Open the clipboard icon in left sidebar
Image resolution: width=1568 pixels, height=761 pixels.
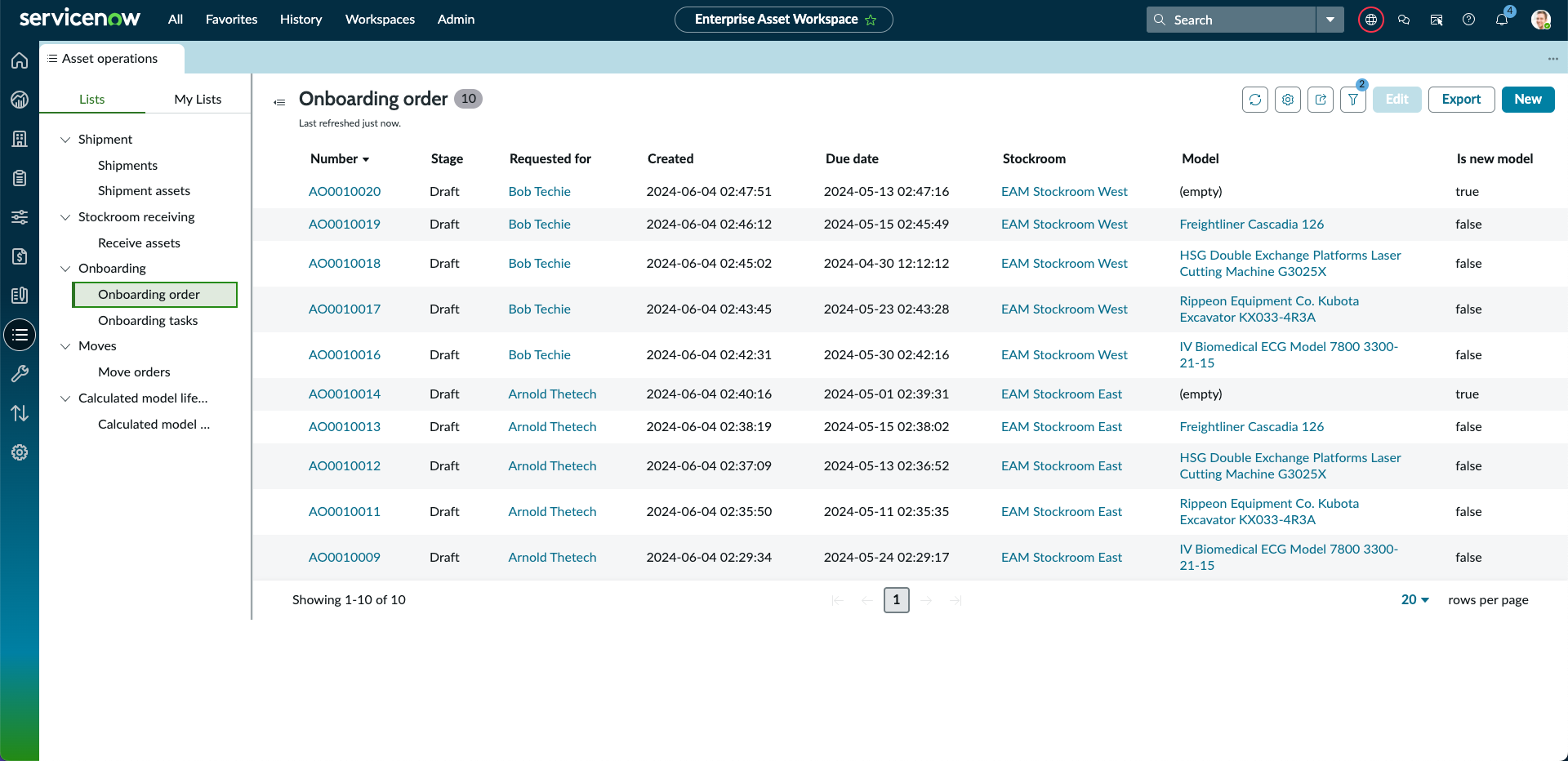(20, 178)
